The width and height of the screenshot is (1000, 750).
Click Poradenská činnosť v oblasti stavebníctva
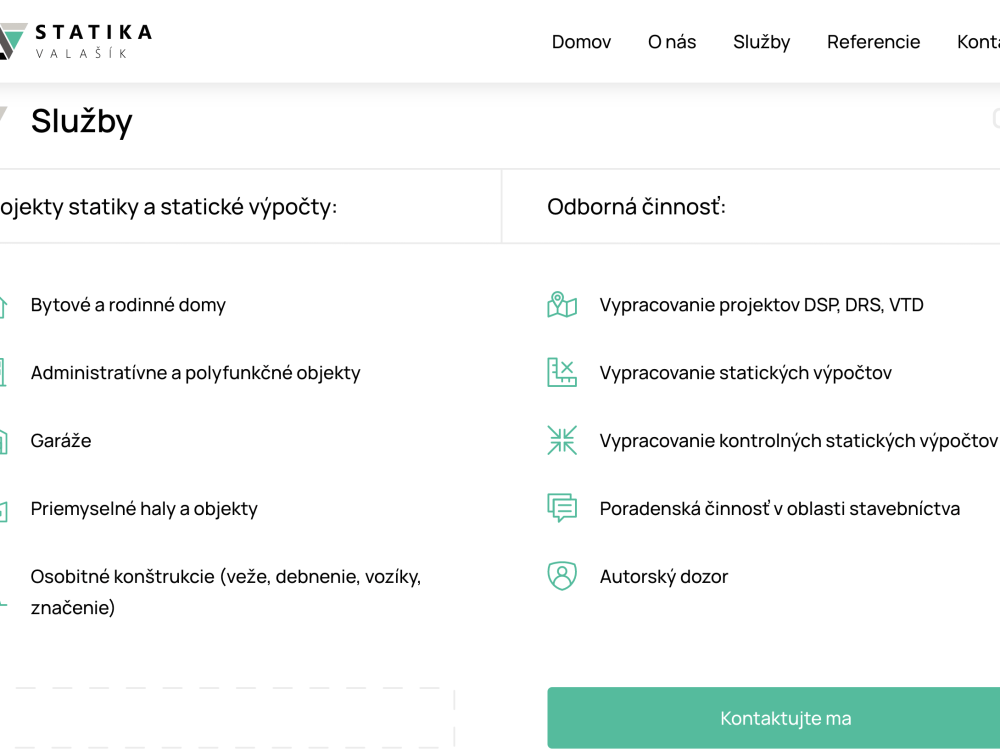[x=779, y=508]
